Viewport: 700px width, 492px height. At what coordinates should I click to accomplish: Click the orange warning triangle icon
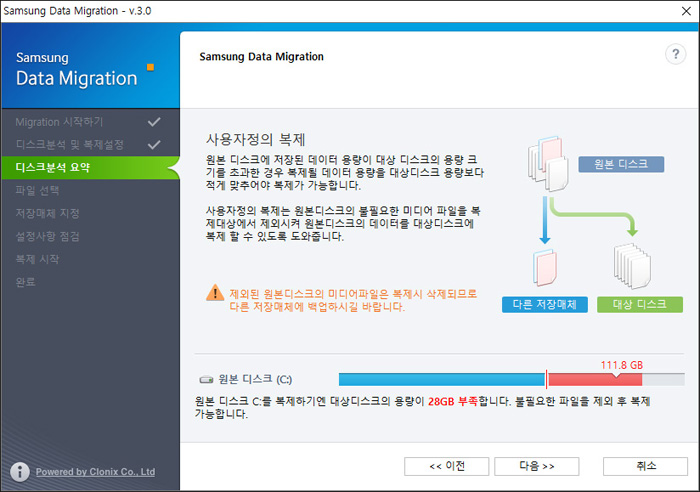(215, 293)
